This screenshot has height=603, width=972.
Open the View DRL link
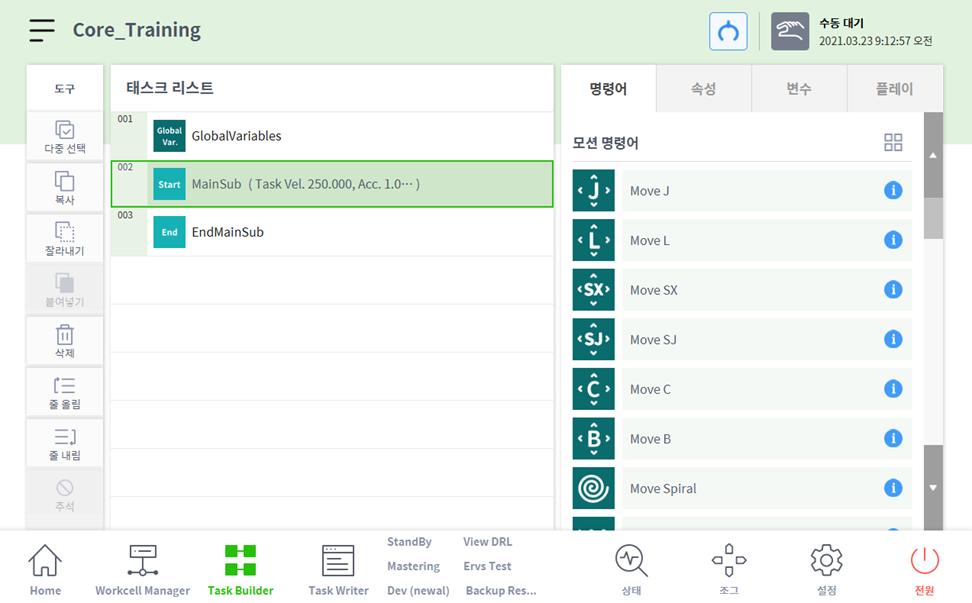pyautogui.click(x=487, y=542)
